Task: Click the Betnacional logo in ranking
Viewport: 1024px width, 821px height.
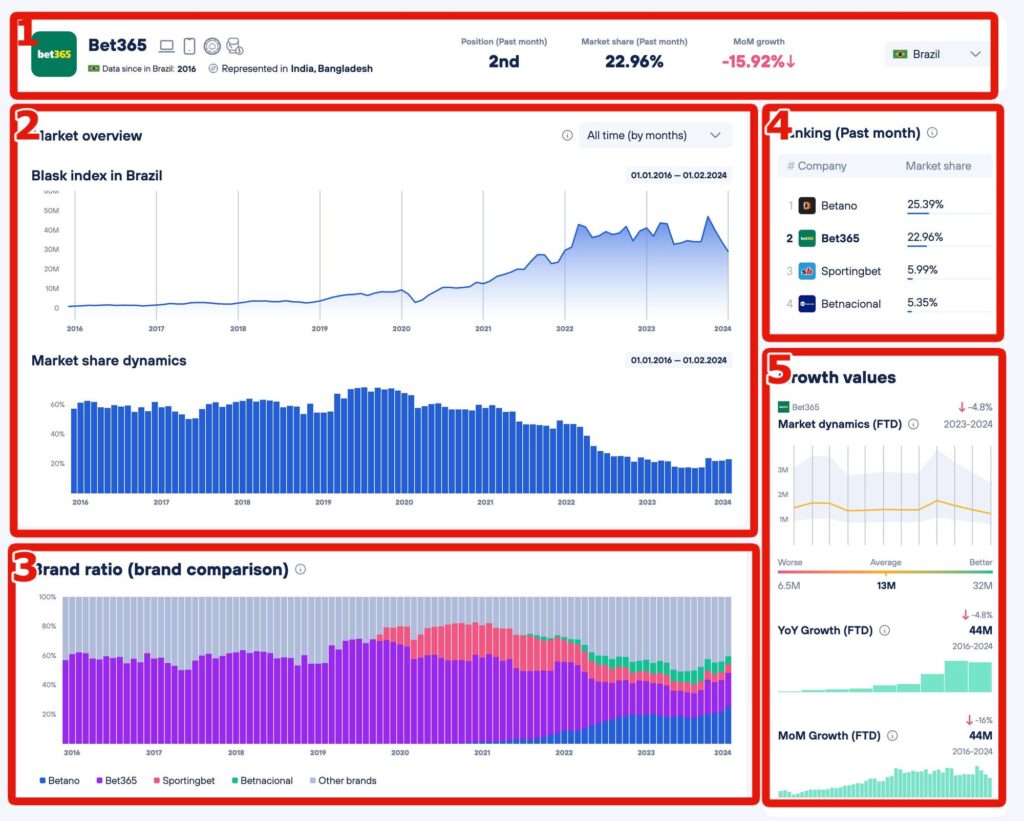Action: point(807,304)
